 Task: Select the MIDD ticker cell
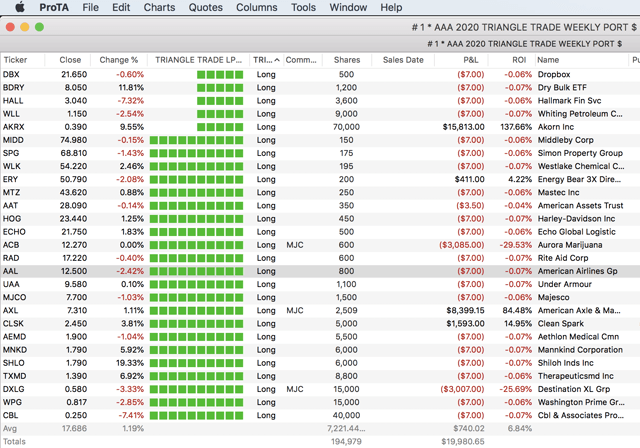point(13,140)
